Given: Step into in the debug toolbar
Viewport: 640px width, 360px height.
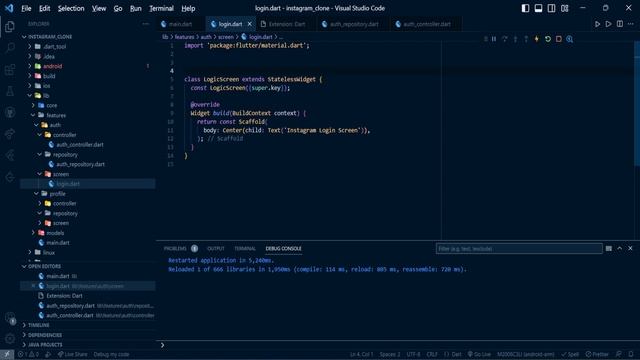Looking at the screenshot, I should (516, 39).
